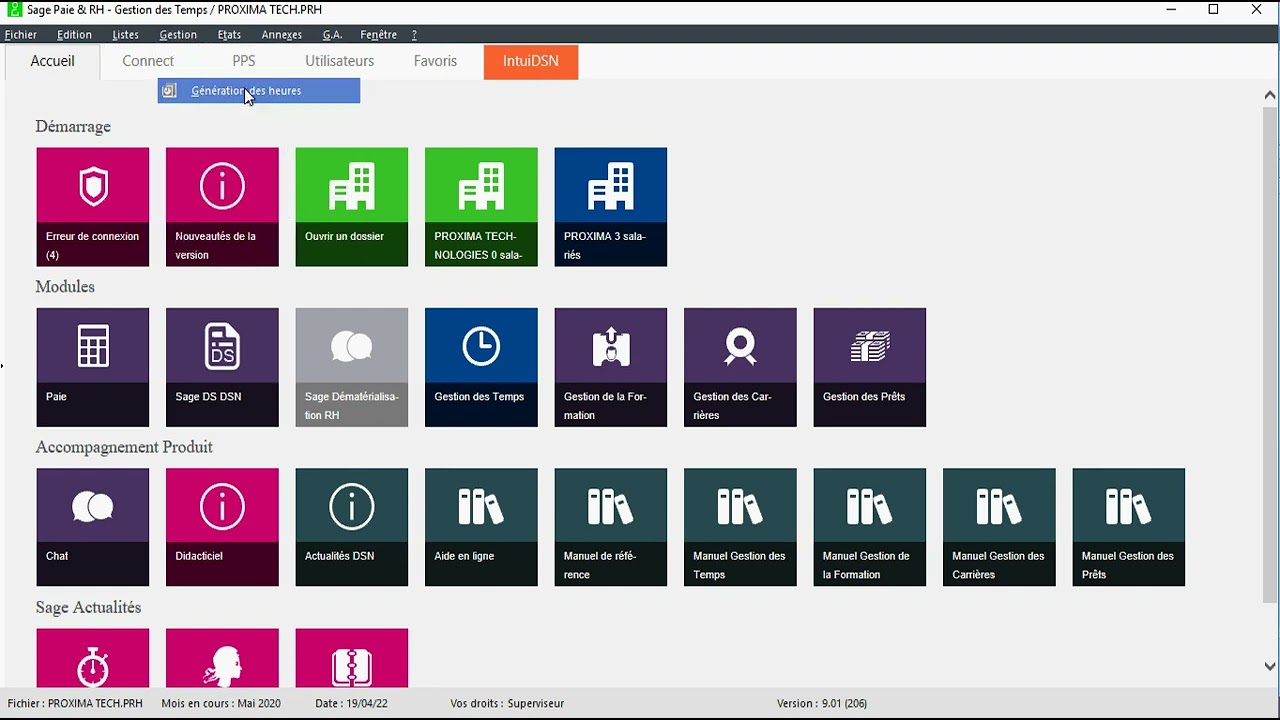Click Version : 9.01 (206) status text
Image resolution: width=1280 pixels, height=720 pixels.
(x=822, y=703)
